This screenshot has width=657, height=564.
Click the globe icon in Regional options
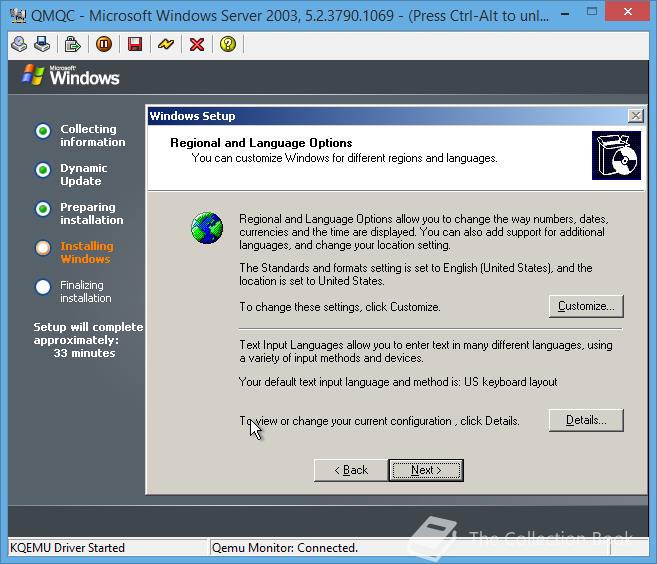(x=207, y=228)
